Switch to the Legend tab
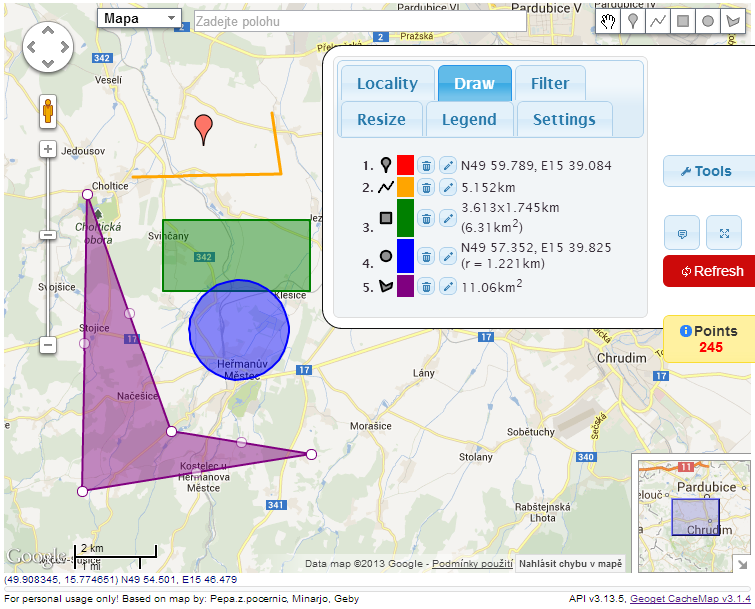Screen dimensions: 755x609 pyautogui.click(x=469, y=119)
